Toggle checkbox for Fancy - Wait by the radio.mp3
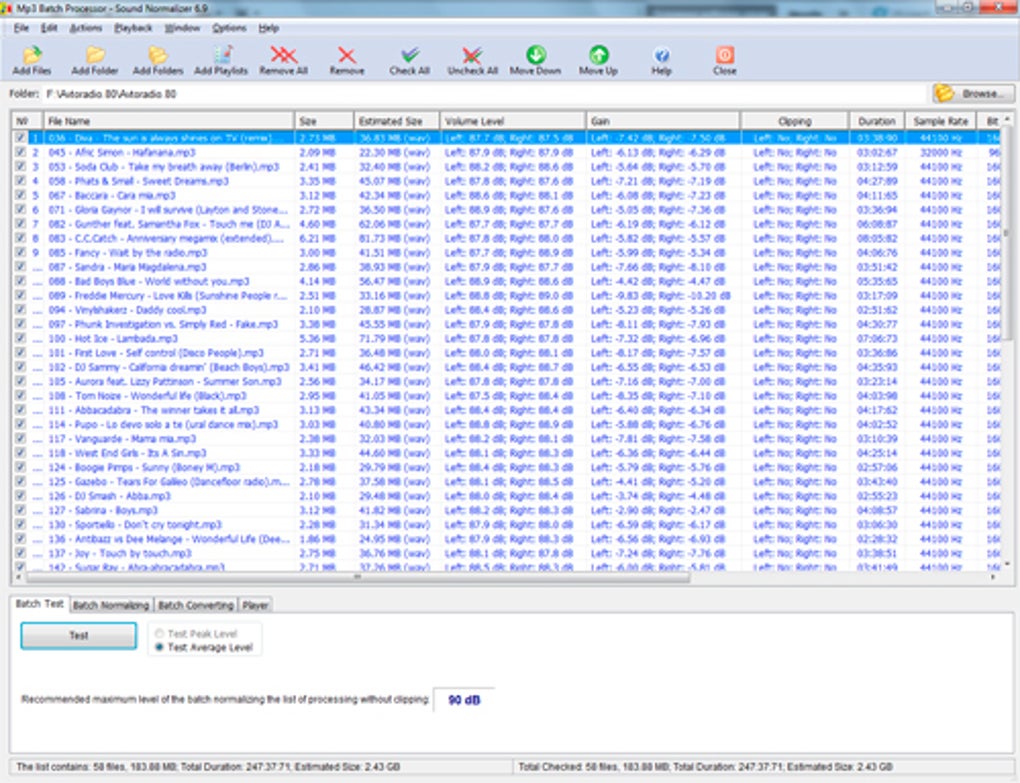The width and height of the screenshot is (1020, 783). (20, 252)
